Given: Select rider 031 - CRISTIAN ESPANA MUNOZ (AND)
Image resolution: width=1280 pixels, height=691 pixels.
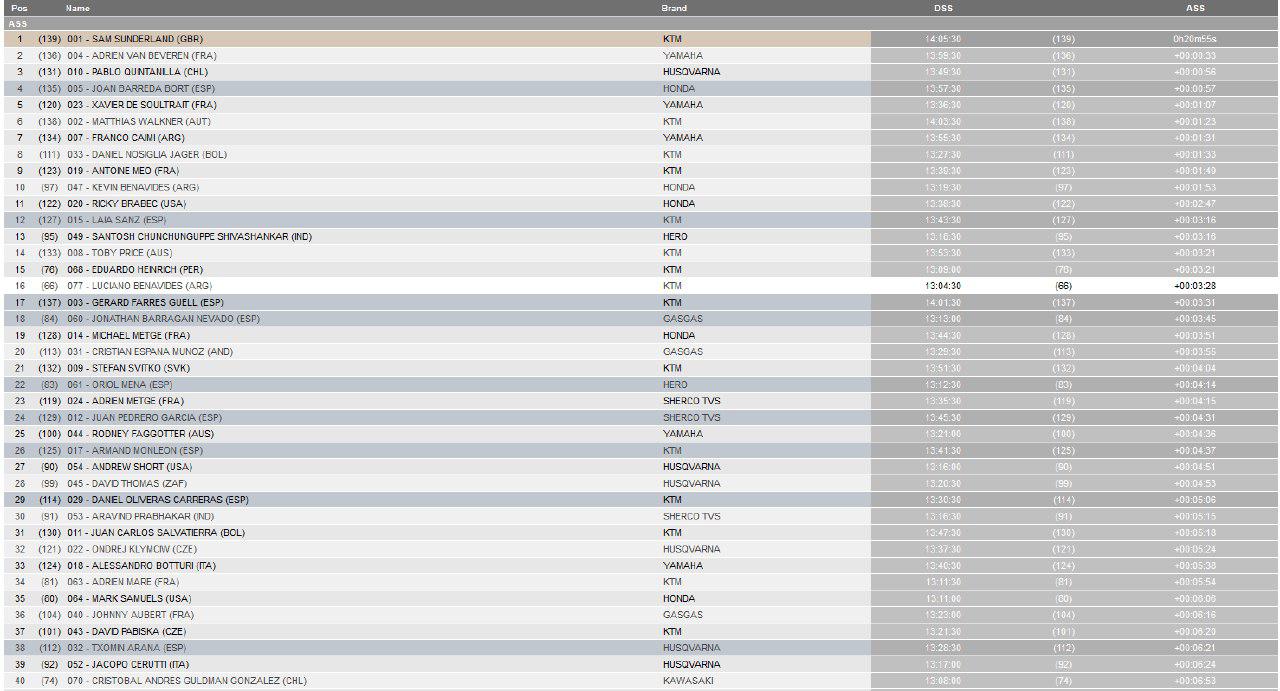Looking at the screenshot, I should [152, 351].
